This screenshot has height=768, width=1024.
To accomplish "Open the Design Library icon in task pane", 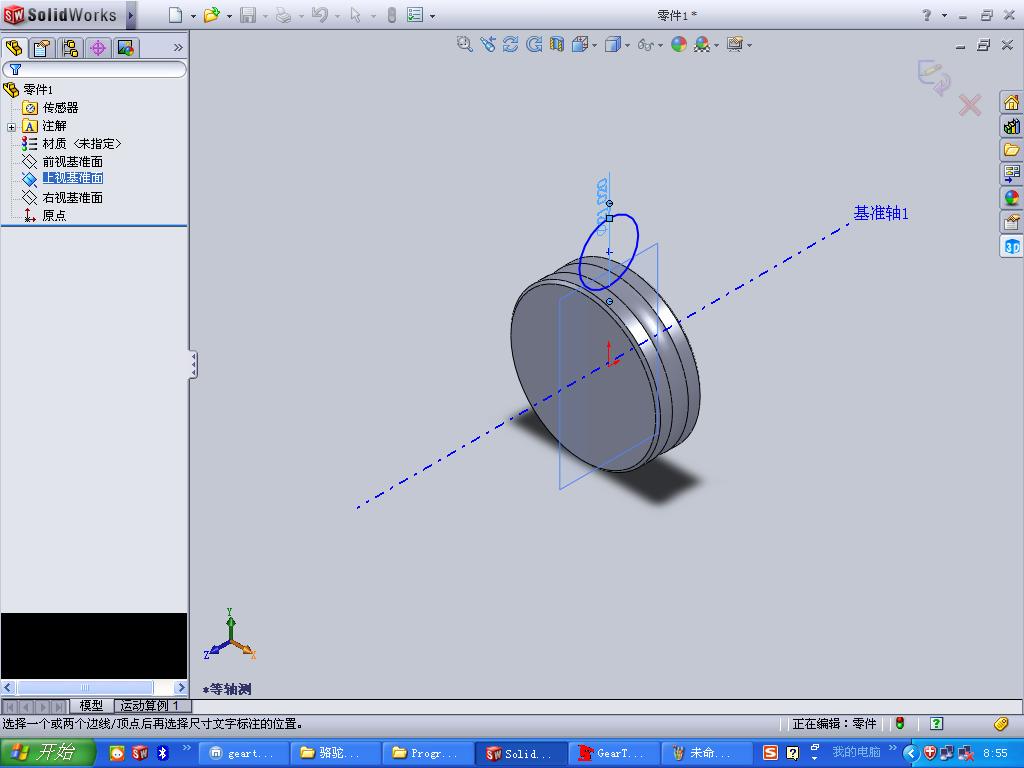I will (x=1012, y=126).
